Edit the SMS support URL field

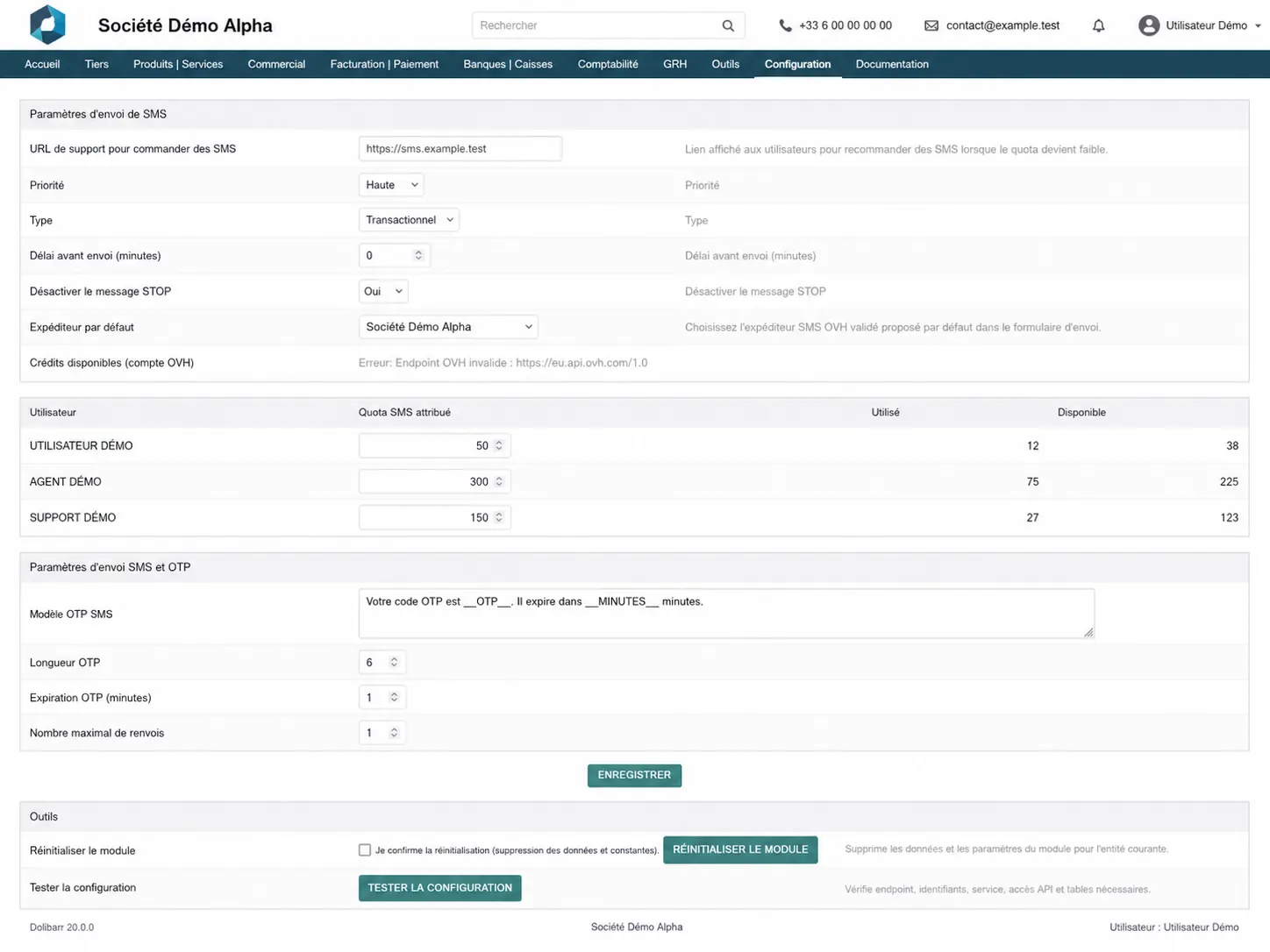tap(460, 148)
